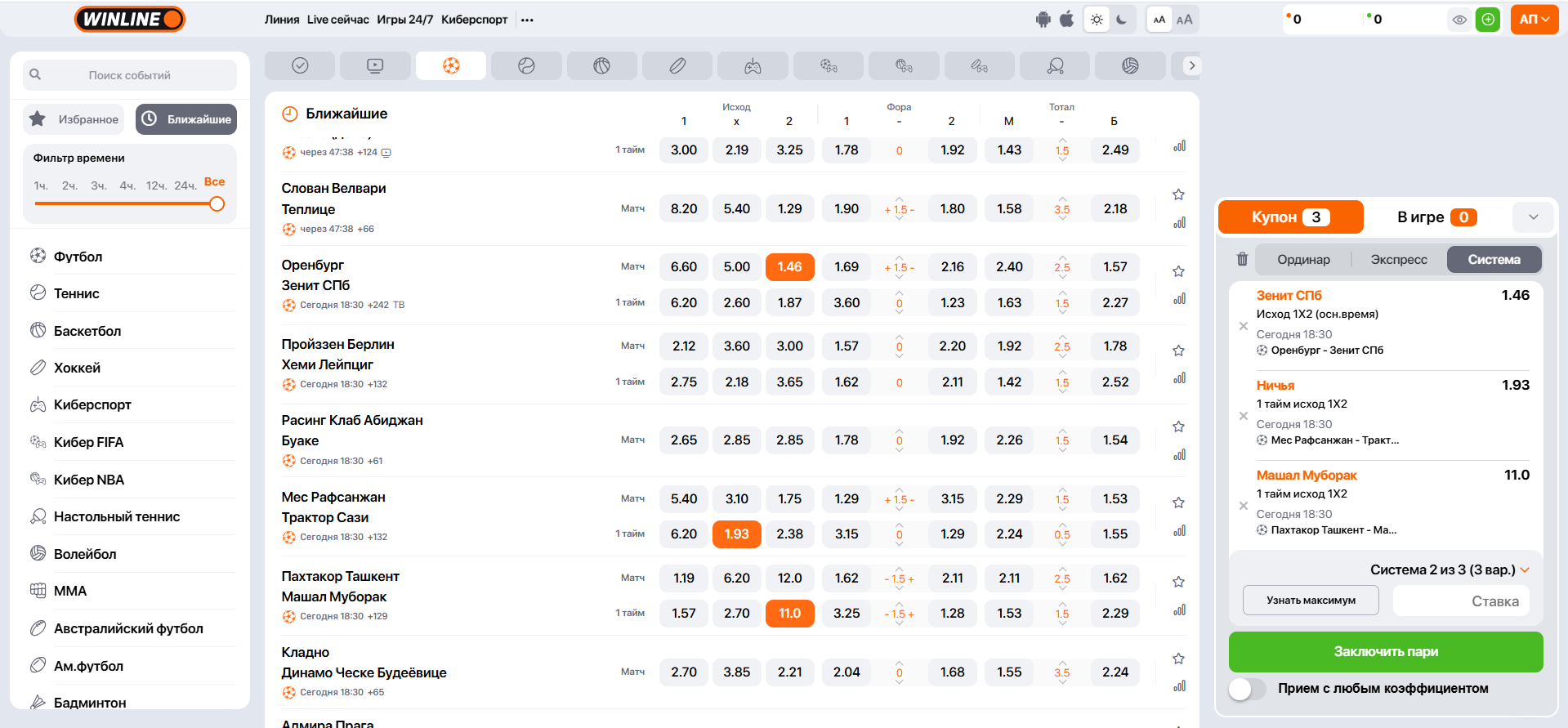The image size is (1568, 728).
Task: Switch to dark theme moon icon
Action: tap(1122, 20)
